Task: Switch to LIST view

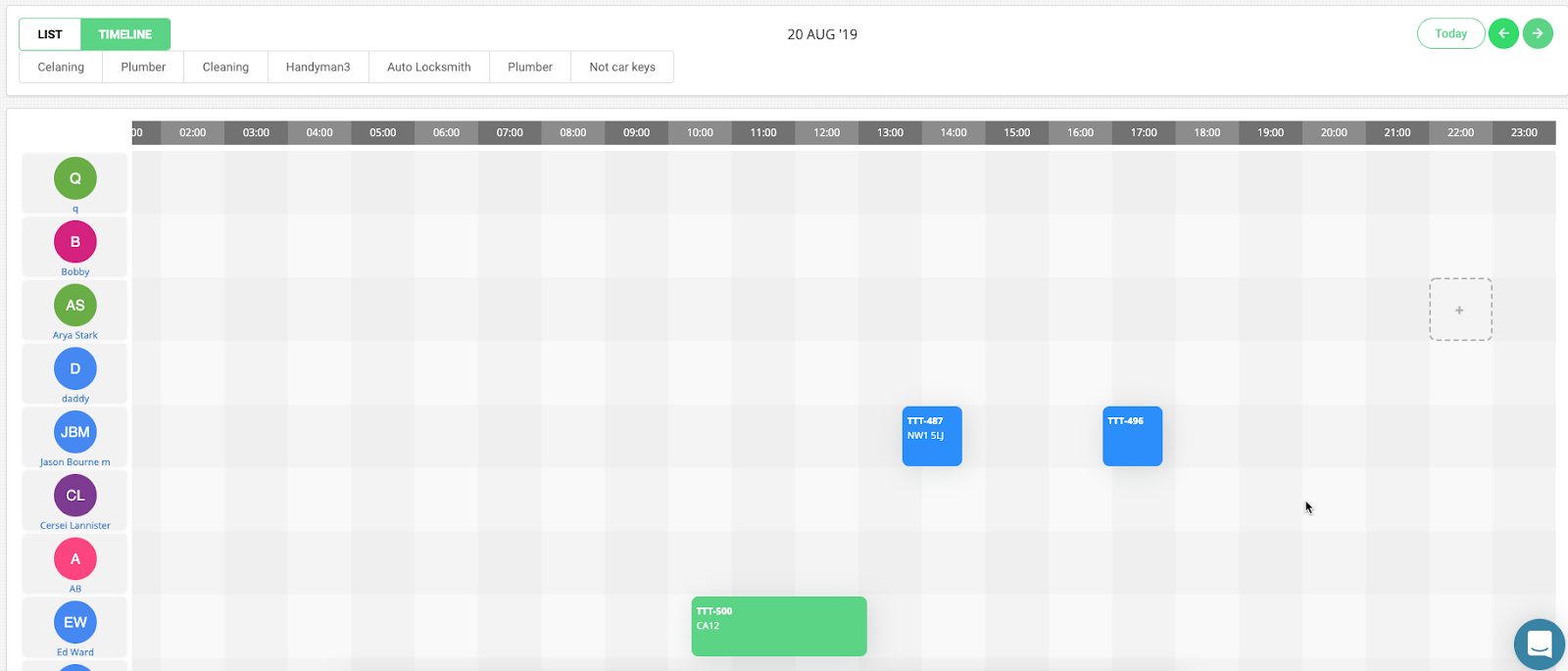Action: click(50, 34)
